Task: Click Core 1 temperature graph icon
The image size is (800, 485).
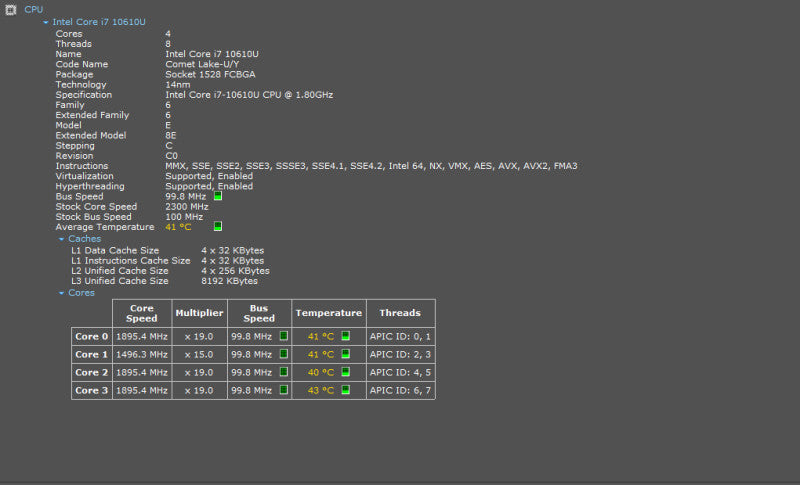Action: (x=345, y=354)
